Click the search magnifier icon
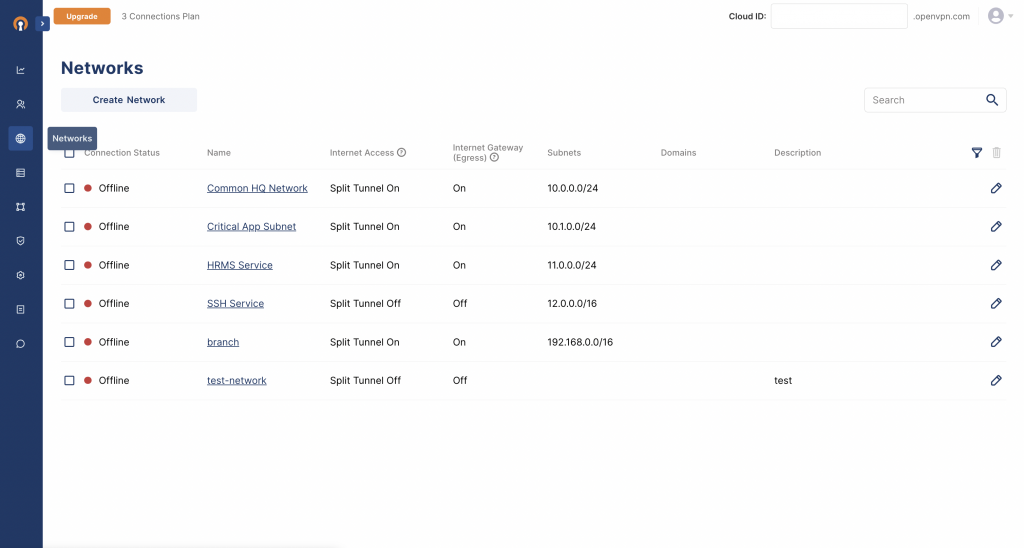The width and height of the screenshot is (1024, 548). pos(991,100)
